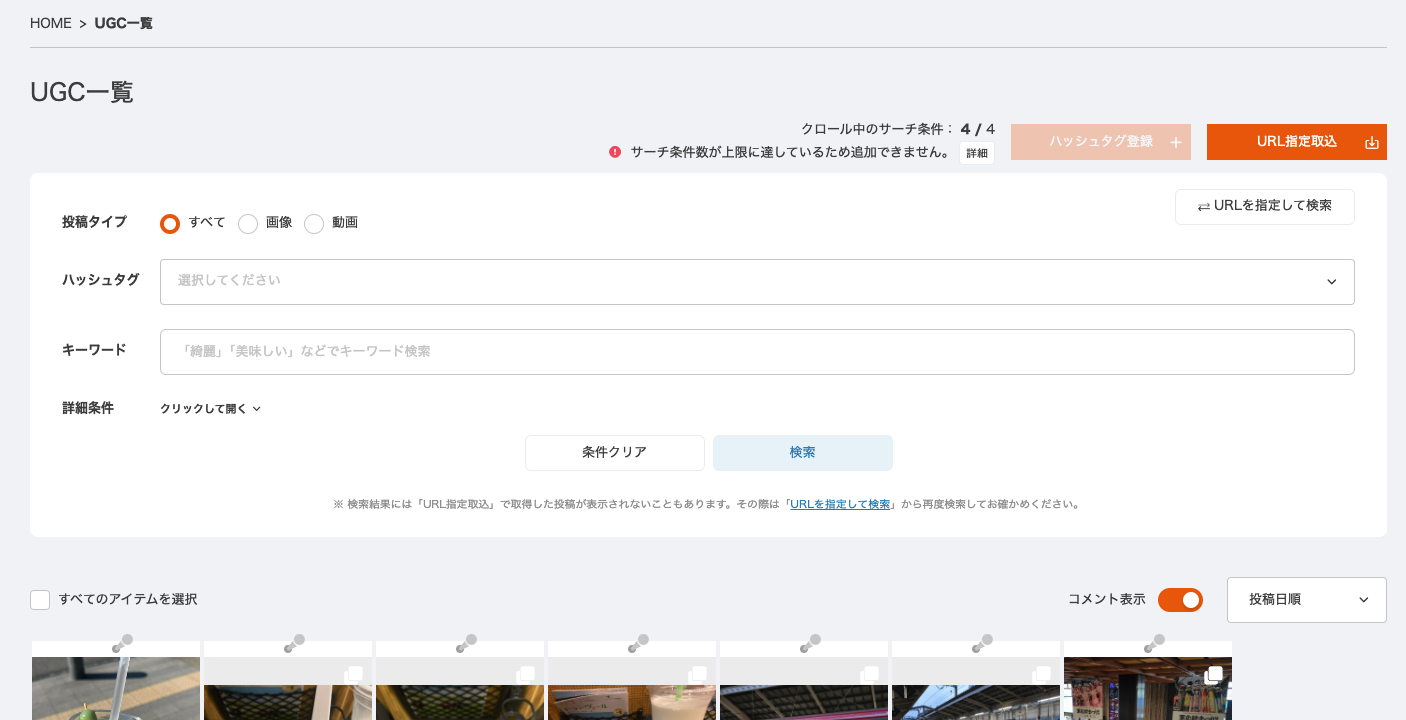1406x720 pixels.
Task: Click the pin icon above the seventh thumbnail
Action: tap(1155, 643)
